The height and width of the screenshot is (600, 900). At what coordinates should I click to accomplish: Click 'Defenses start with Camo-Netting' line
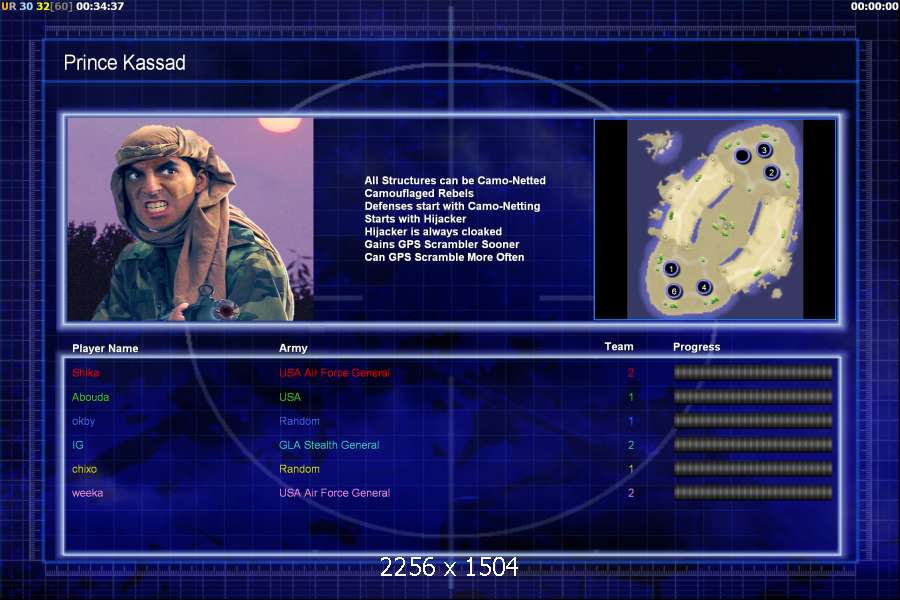(x=452, y=206)
